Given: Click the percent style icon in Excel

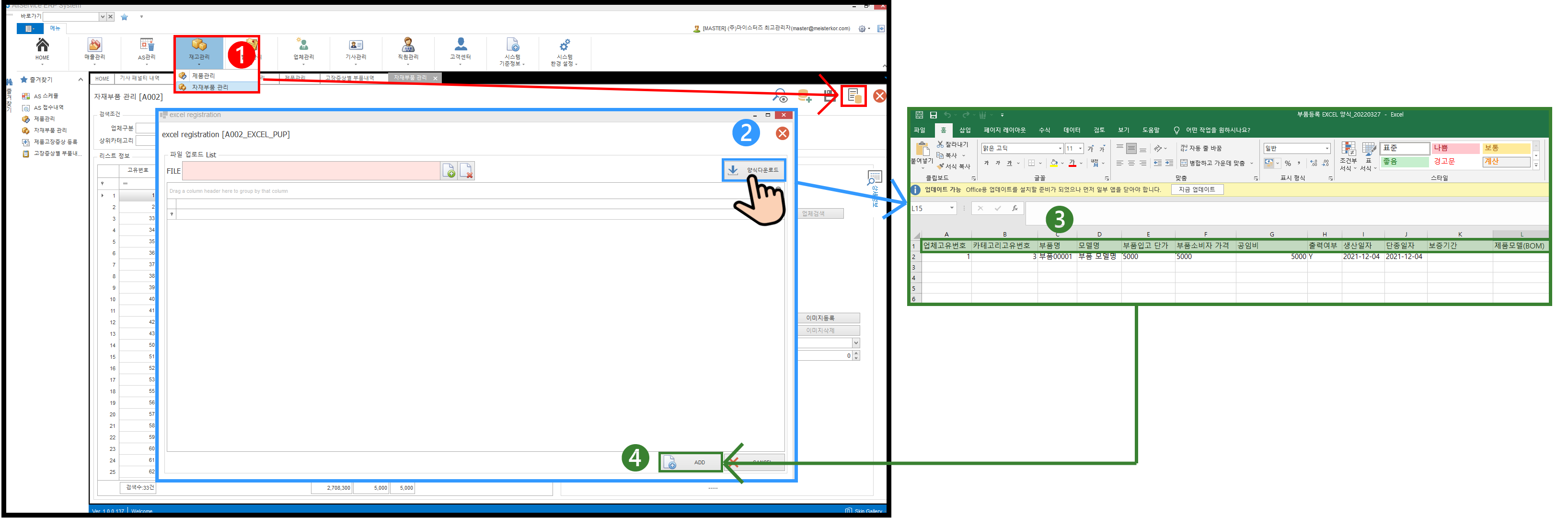Looking at the screenshot, I should (1288, 164).
